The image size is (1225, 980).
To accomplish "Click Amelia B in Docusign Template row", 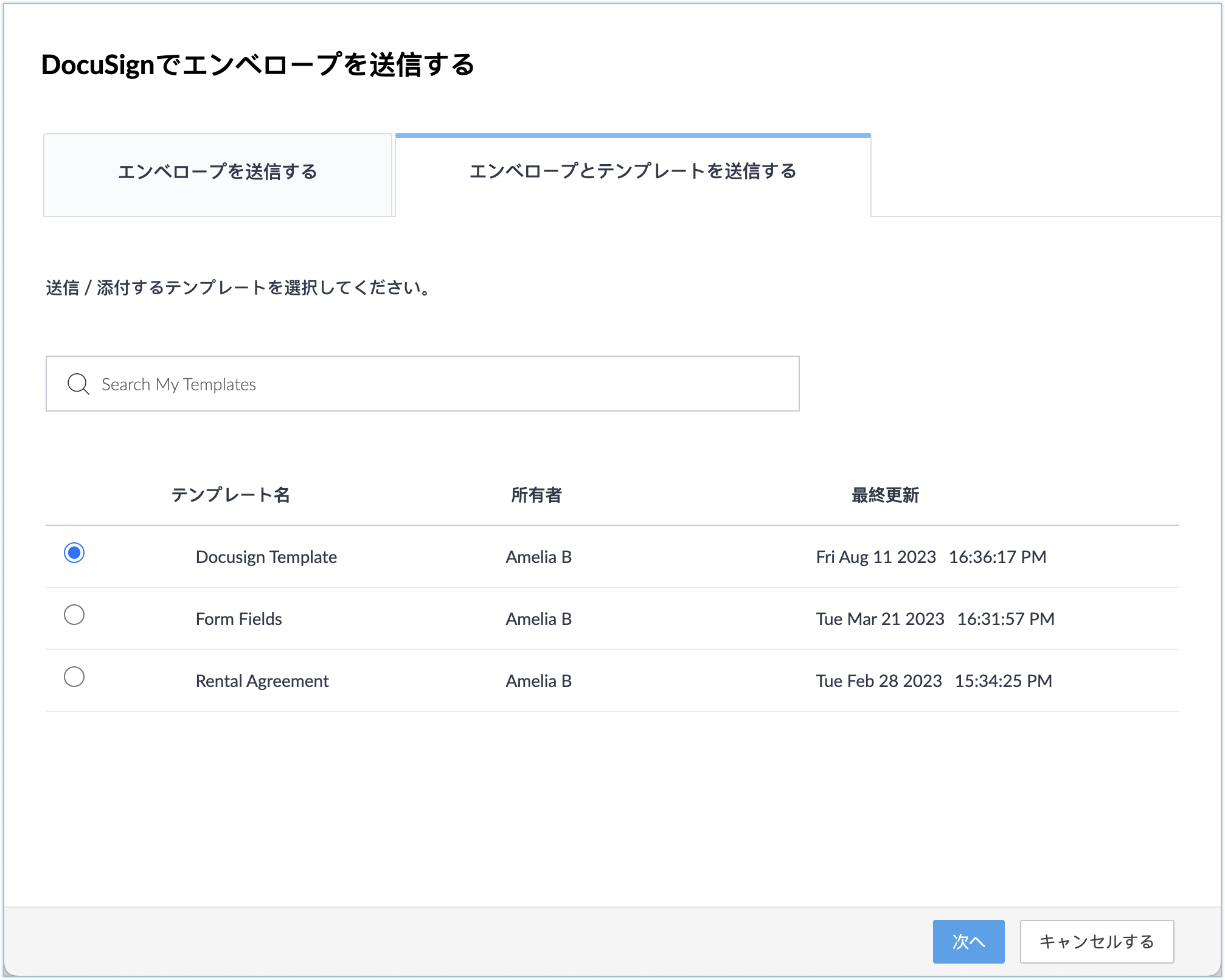I will (539, 557).
